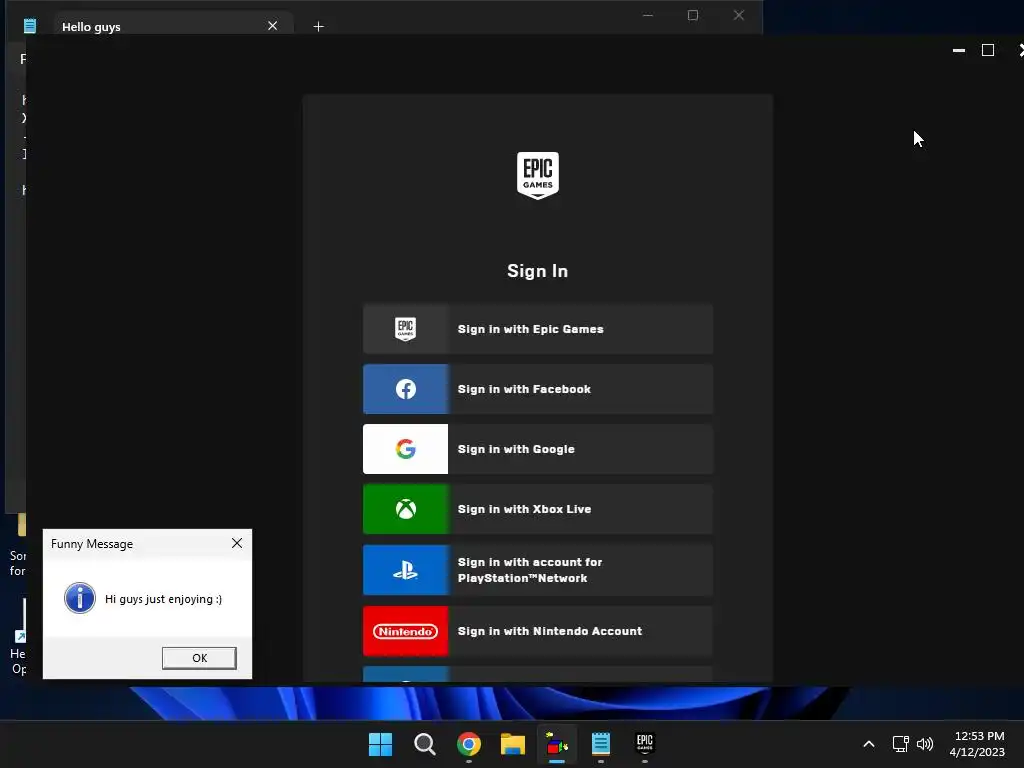Image resolution: width=1024 pixels, height=768 pixels.
Task: Switch to Epic Games Launcher in taskbar
Action: click(x=645, y=744)
